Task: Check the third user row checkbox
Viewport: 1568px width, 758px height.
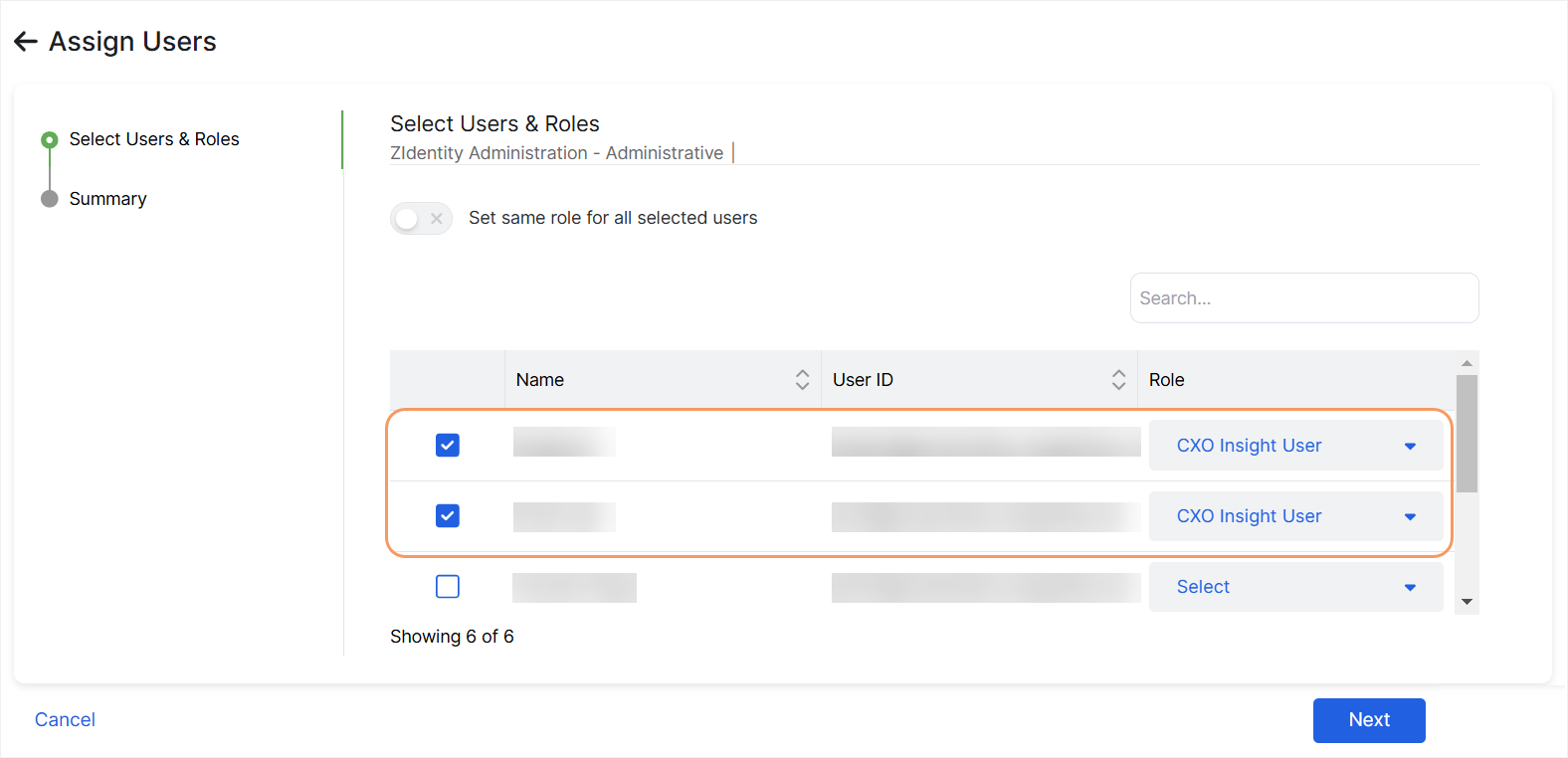Action: coord(448,587)
